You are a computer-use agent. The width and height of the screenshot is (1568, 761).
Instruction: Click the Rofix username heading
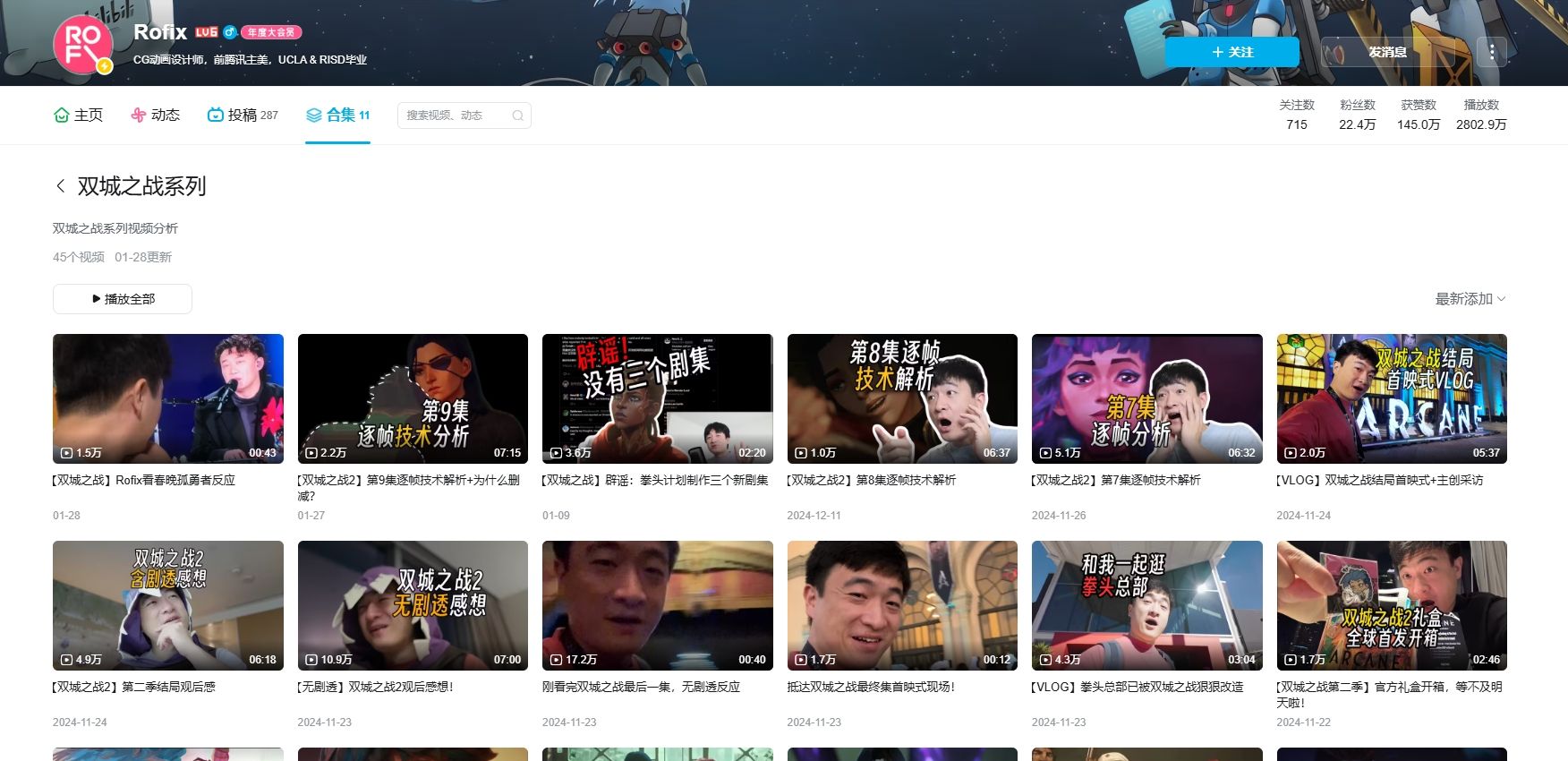tap(160, 32)
